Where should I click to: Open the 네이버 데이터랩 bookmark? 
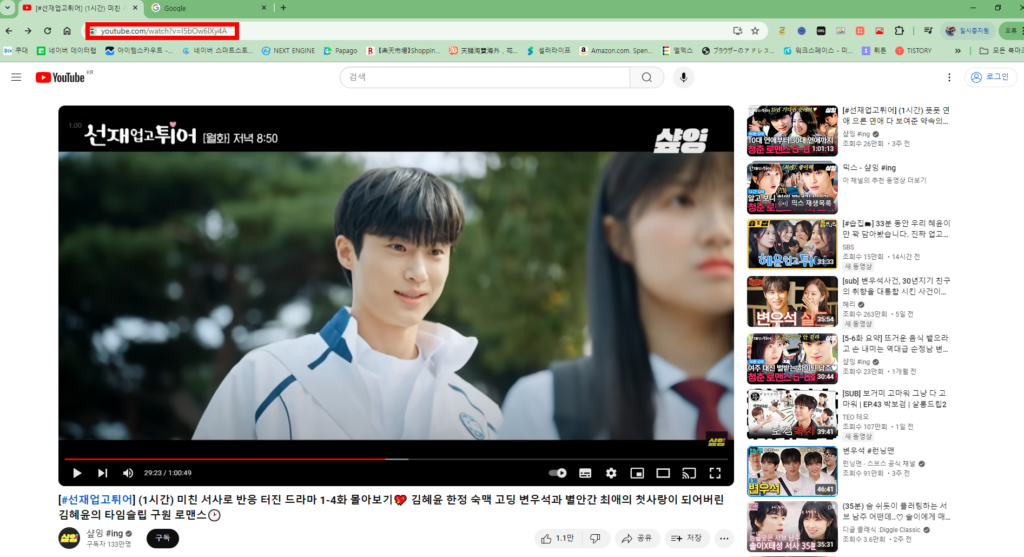coord(66,50)
